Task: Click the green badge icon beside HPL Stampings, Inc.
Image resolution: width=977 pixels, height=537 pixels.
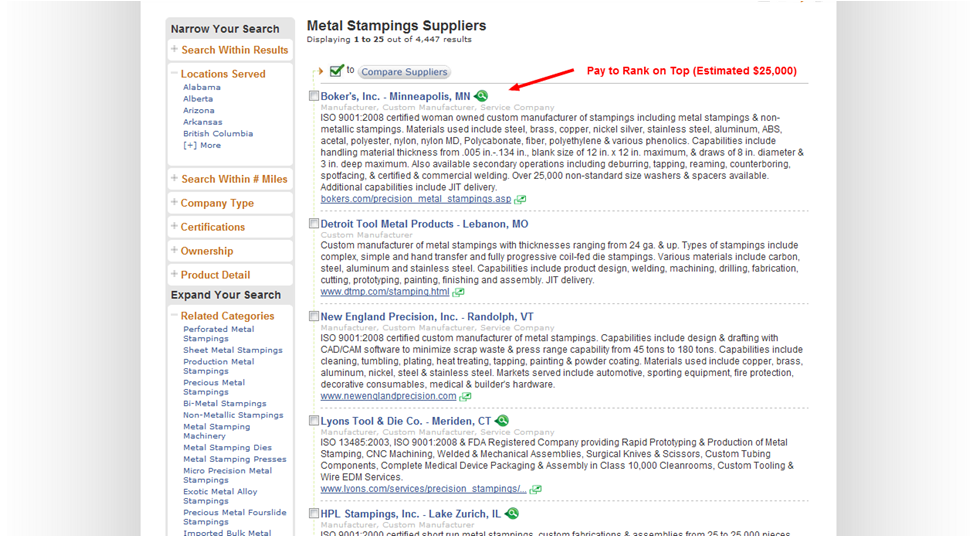Action: click(x=512, y=513)
